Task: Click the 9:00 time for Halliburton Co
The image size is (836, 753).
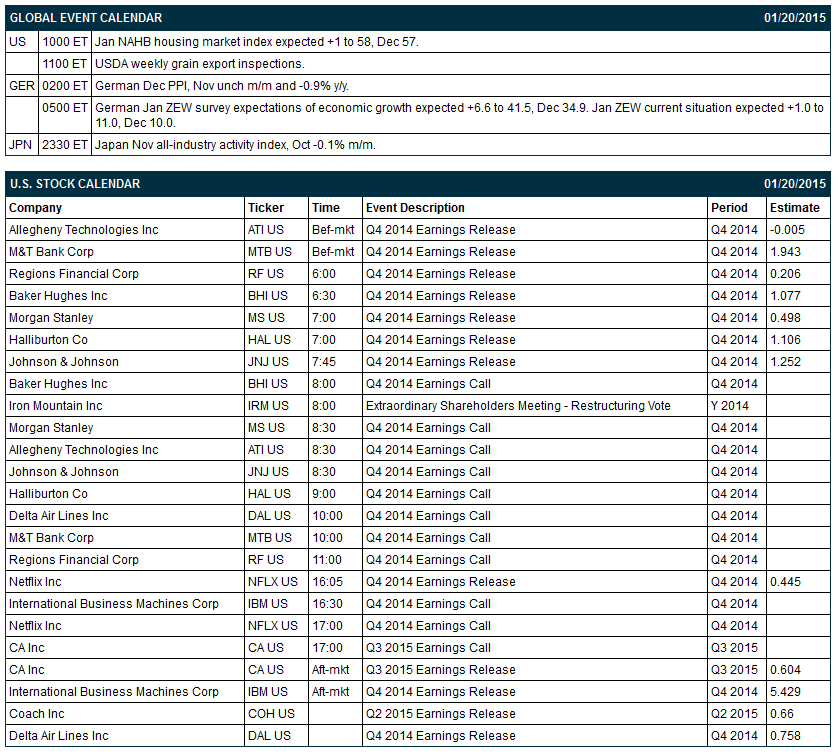Action: coord(324,494)
